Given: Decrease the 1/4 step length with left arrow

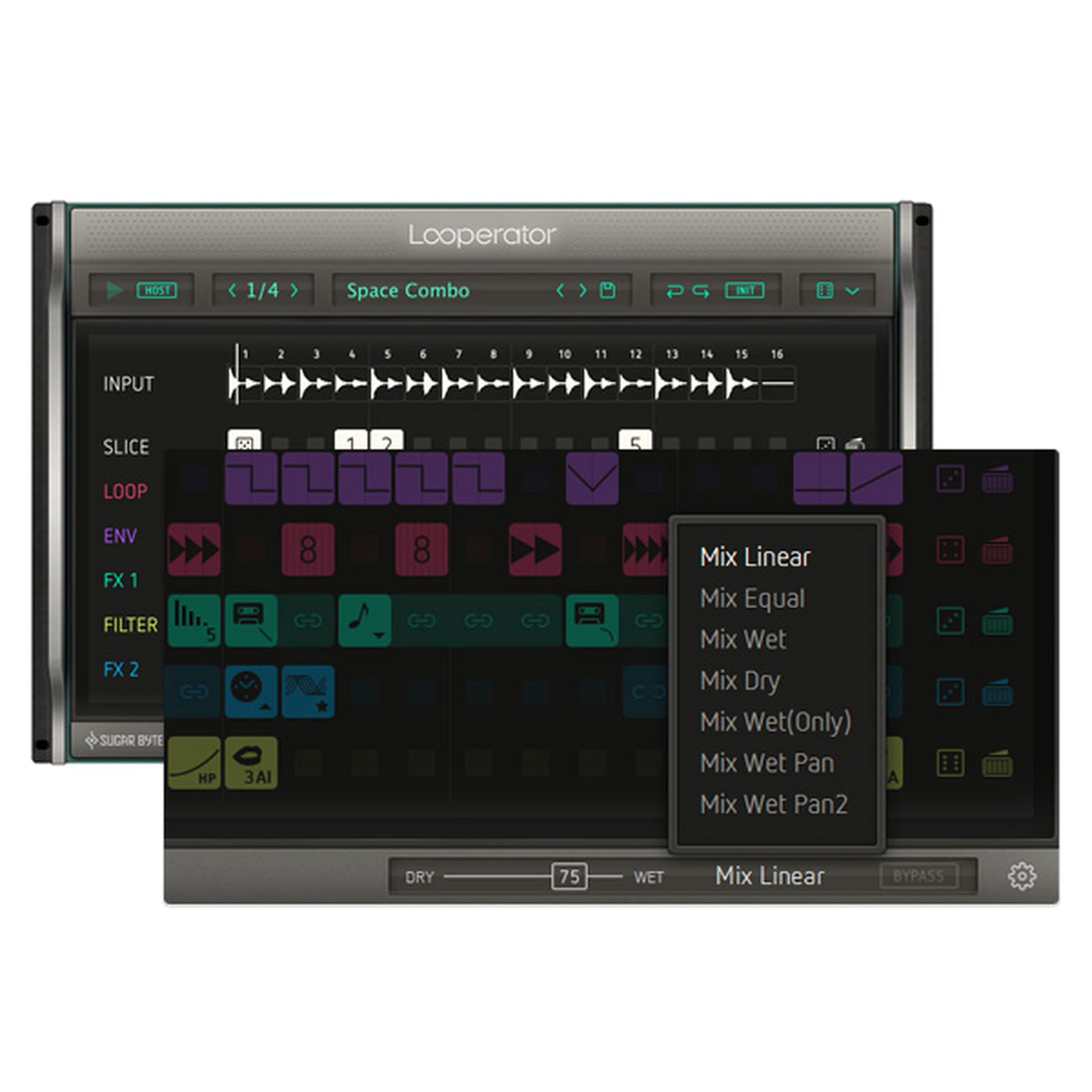Looking at the screenshot, I should click(232, 291).
